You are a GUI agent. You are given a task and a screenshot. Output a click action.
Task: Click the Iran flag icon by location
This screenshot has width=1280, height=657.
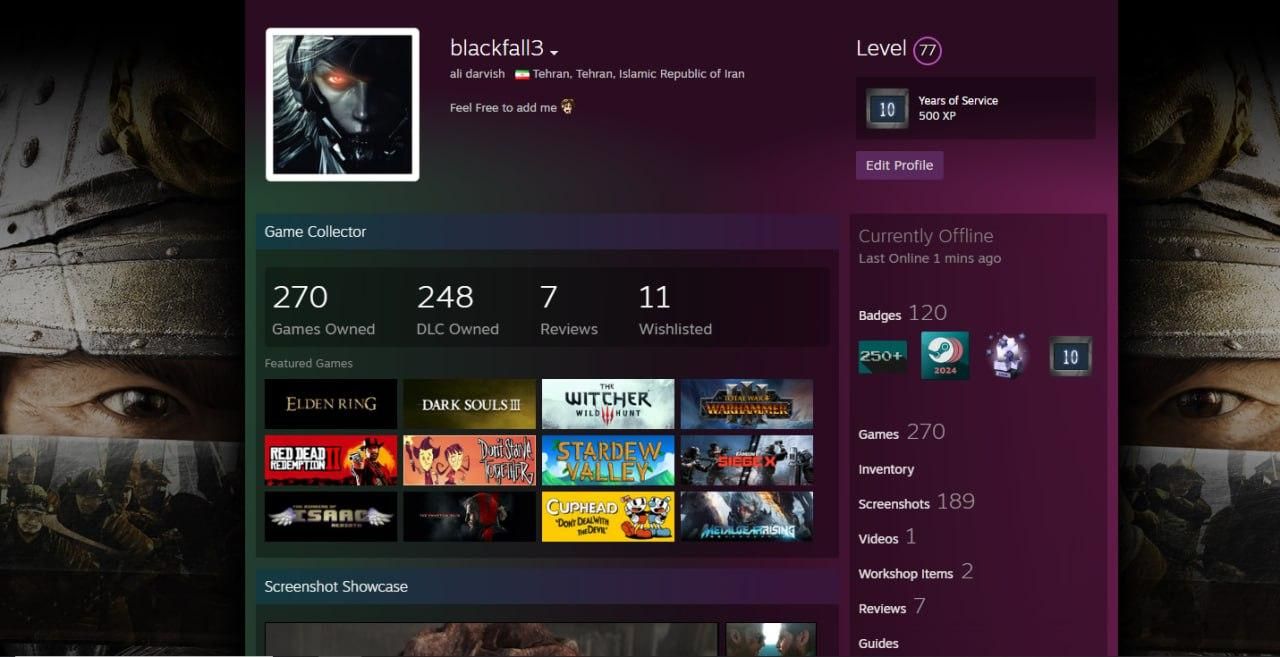coord(522,74)
